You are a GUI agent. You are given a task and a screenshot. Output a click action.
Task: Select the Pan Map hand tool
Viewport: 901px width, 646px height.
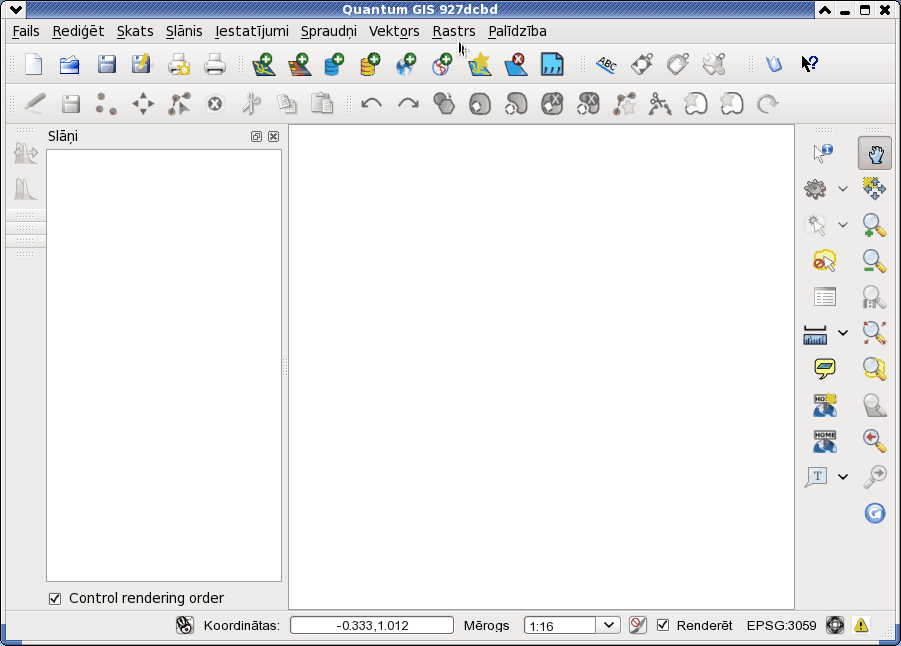coord(875,153)
